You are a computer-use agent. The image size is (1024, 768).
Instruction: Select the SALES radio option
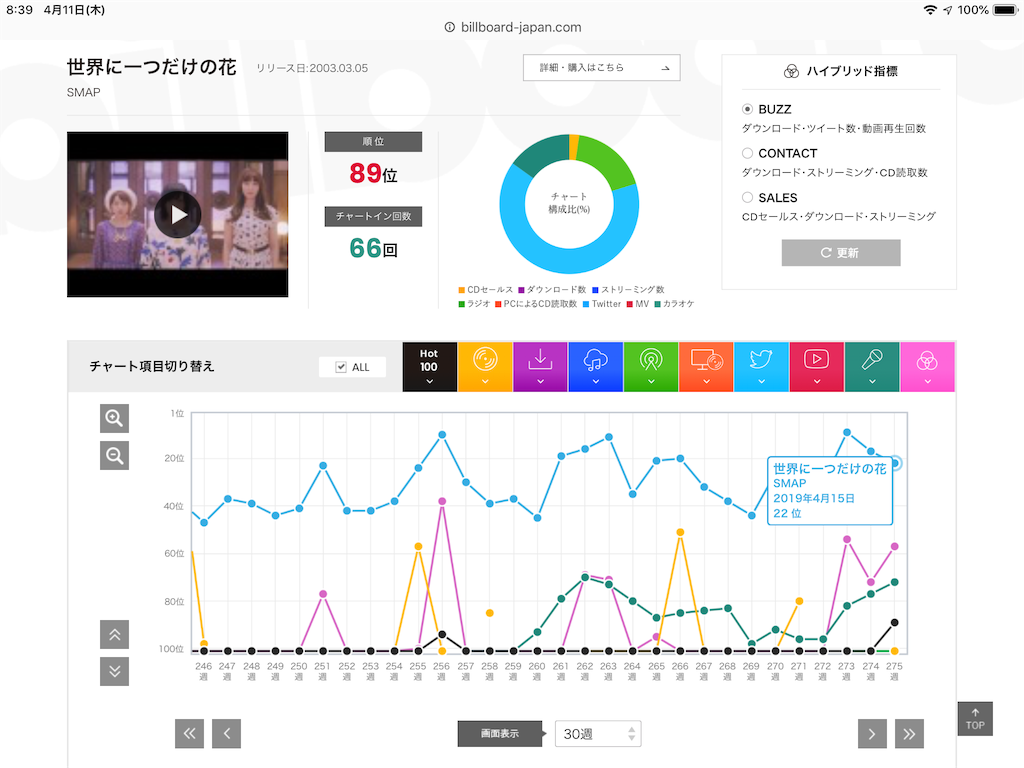(x=747, y=197)
